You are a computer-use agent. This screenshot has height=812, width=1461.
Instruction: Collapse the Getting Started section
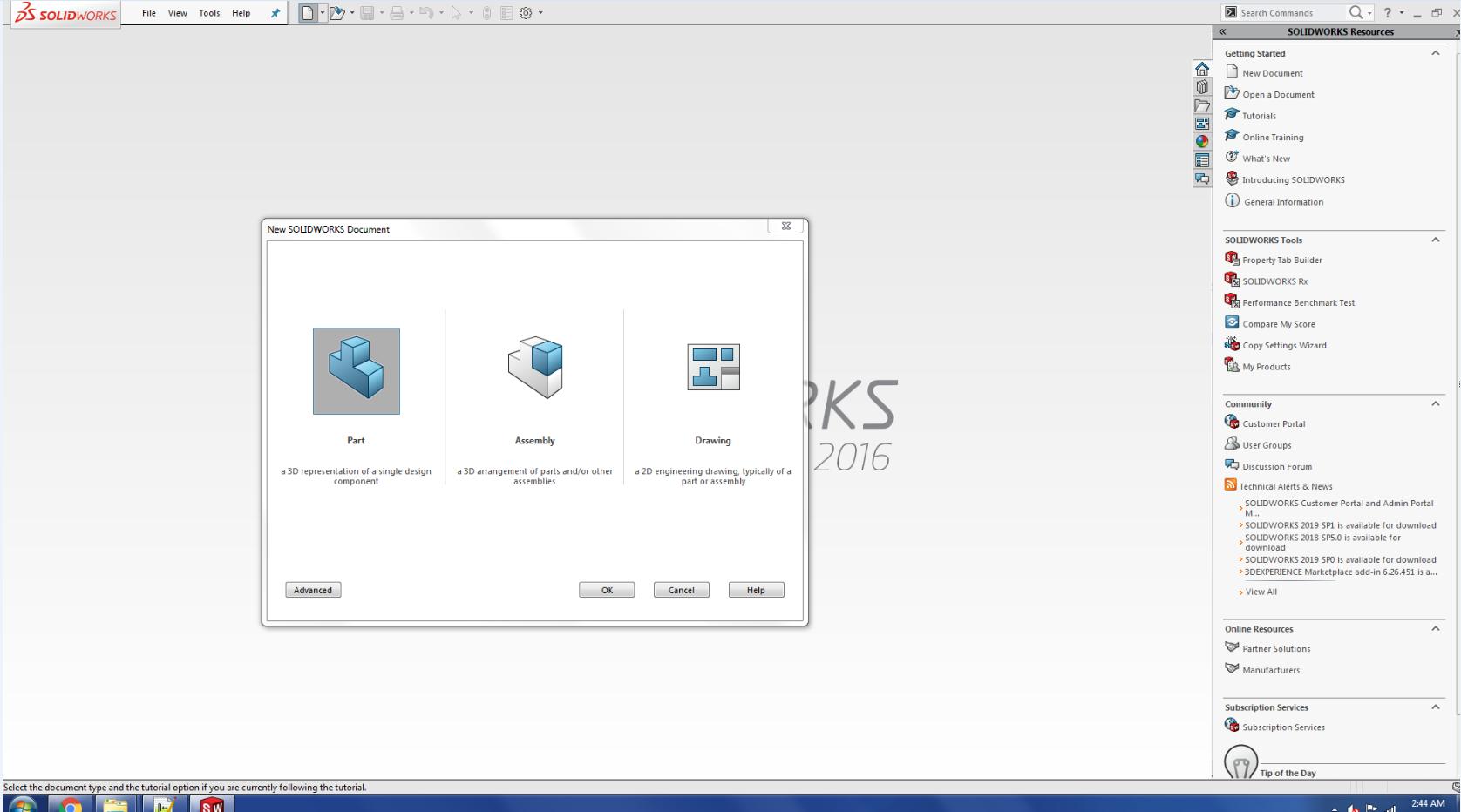(x=1435, y=54)
